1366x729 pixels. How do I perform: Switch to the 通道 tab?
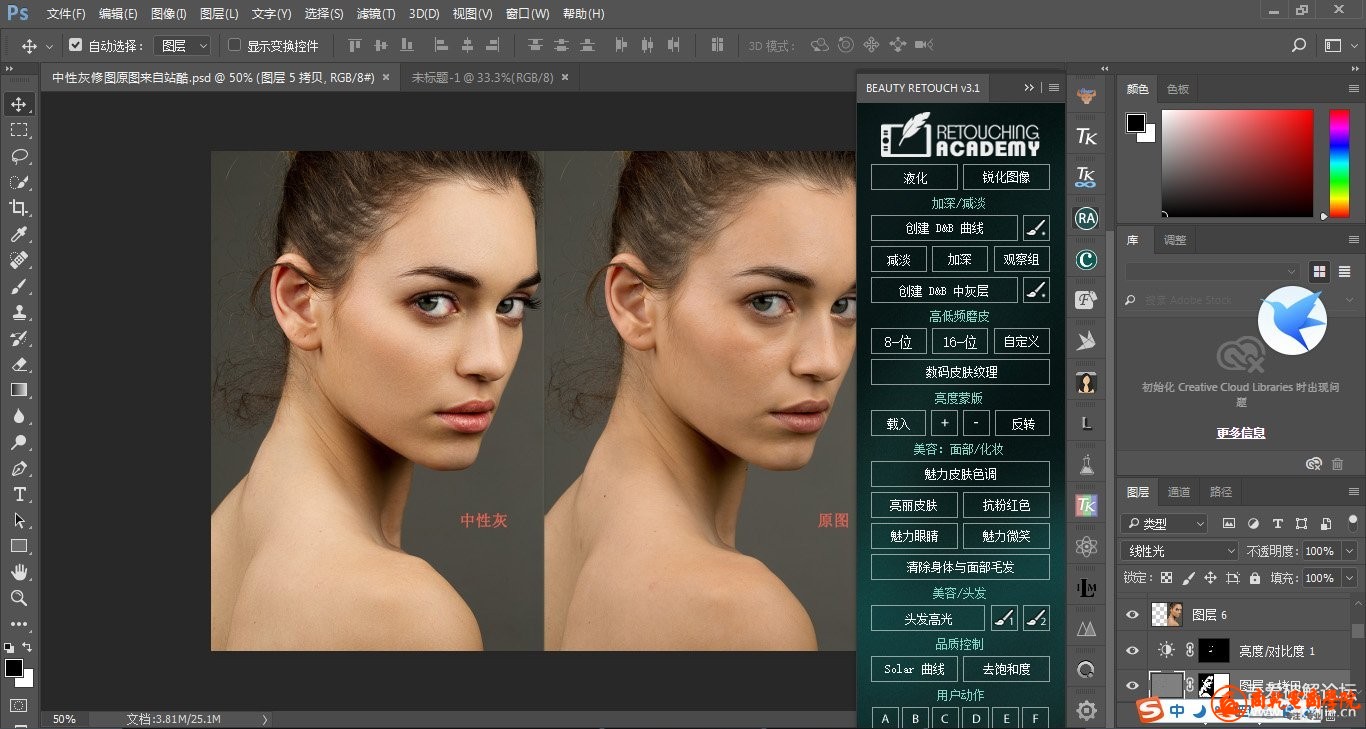1179,492
